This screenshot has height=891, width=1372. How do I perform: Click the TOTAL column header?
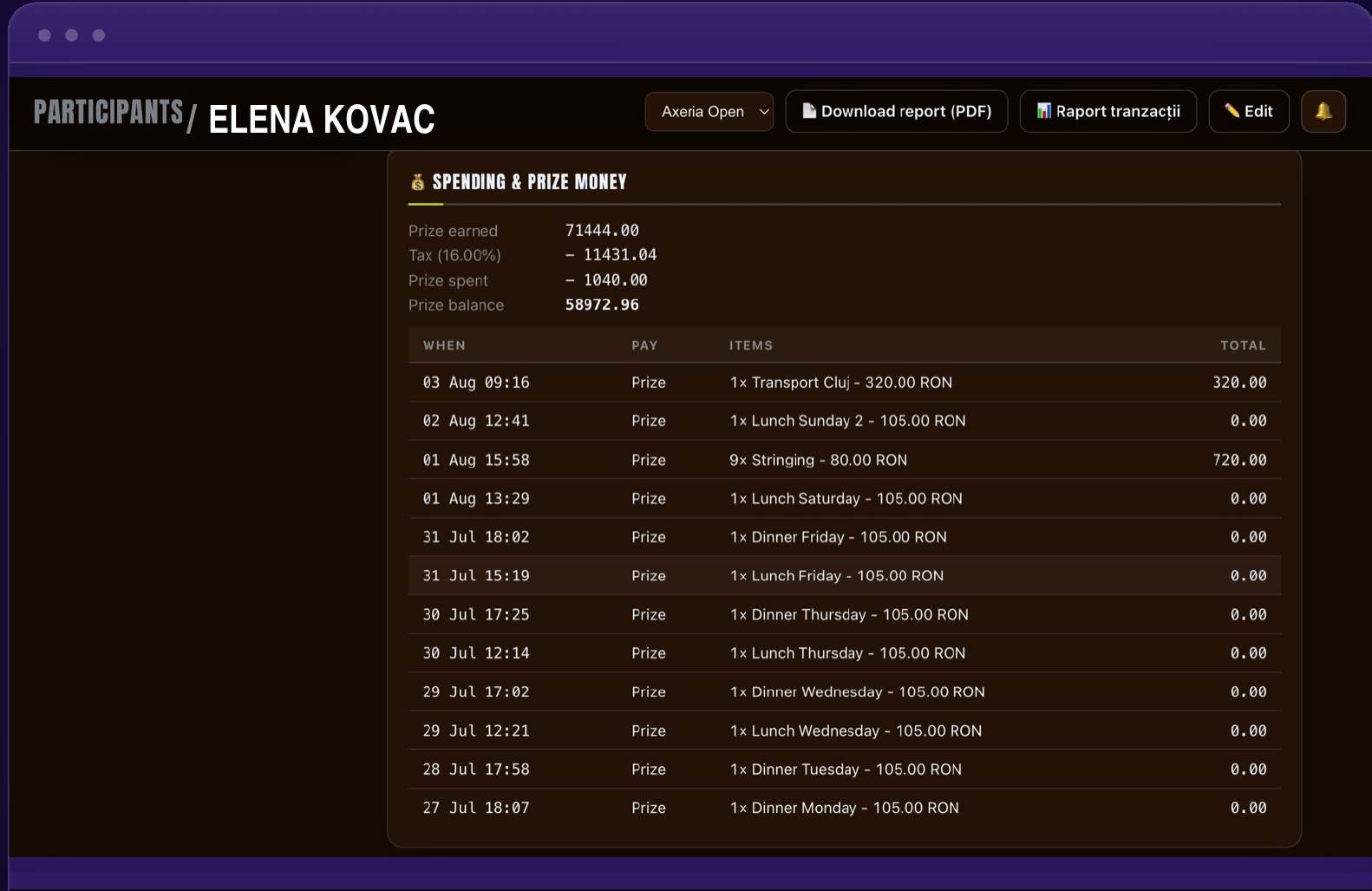pos(1243,345)
